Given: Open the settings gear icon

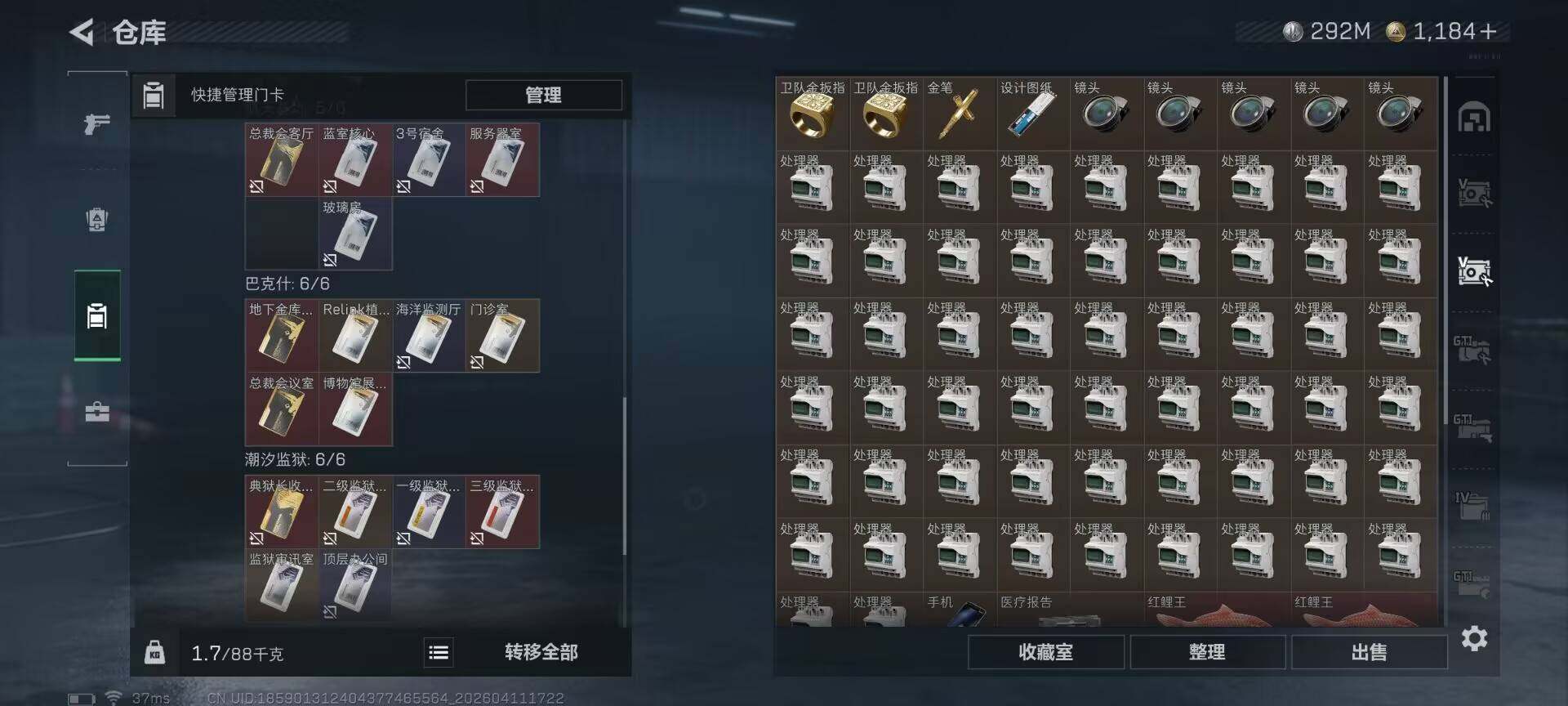Looking at the screenshot, I should pos(1474,638).
